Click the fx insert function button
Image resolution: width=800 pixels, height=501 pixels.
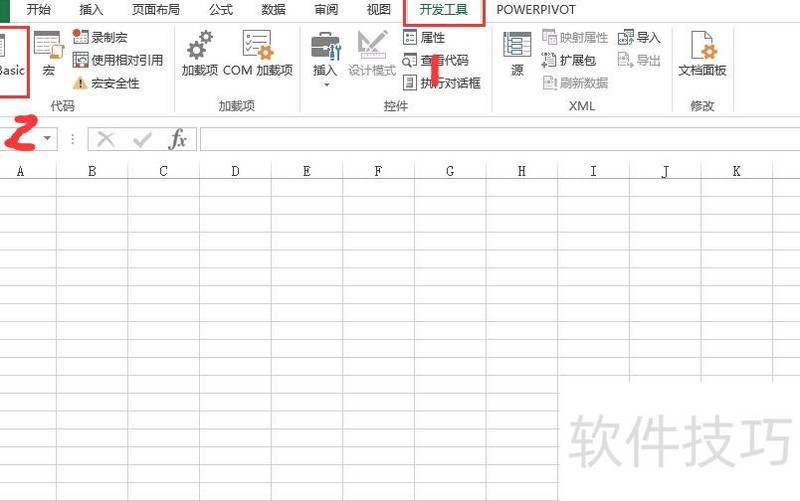click(178, 139)
